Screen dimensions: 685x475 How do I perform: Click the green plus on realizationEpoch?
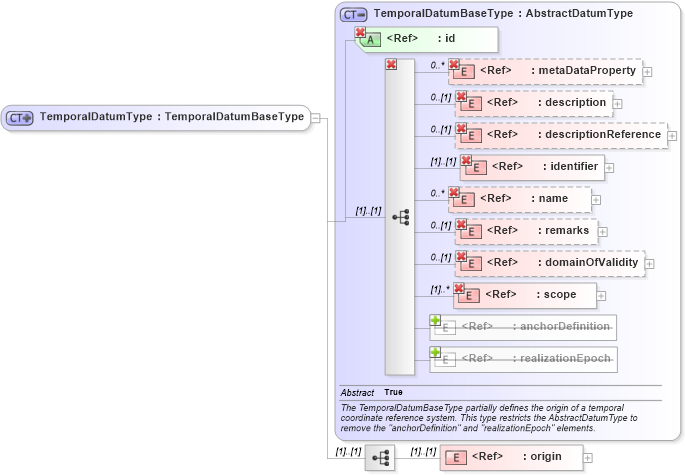tap(435, 352)
